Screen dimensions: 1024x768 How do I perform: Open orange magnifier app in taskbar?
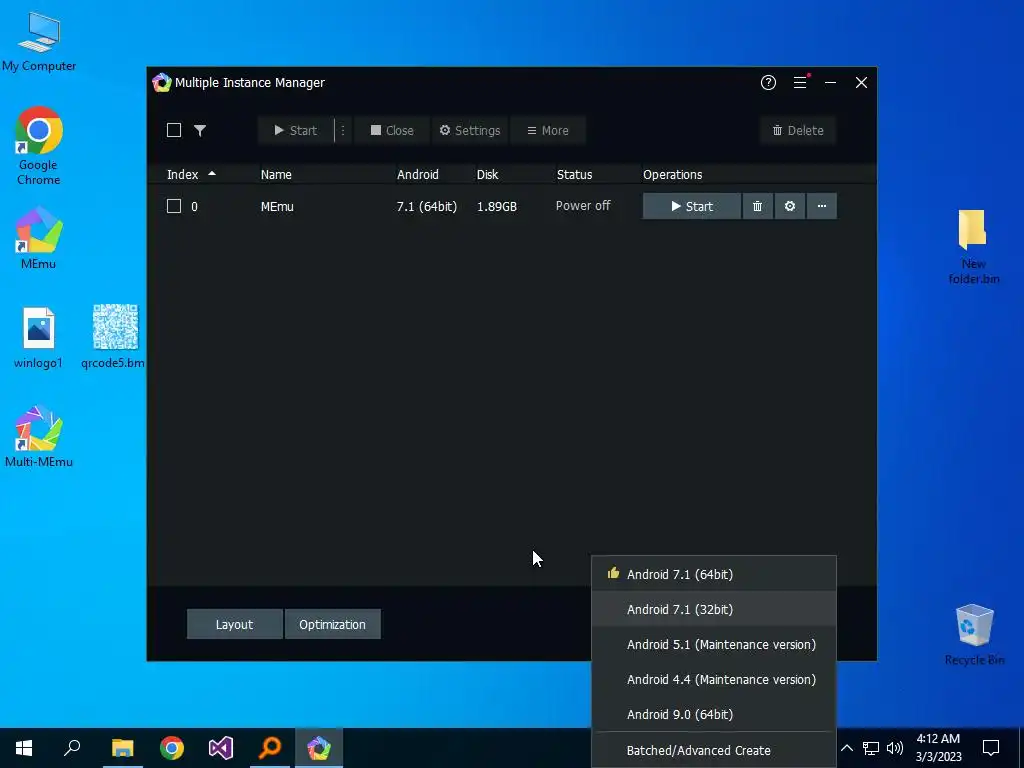pyautogui.click(x=270, y=748)
